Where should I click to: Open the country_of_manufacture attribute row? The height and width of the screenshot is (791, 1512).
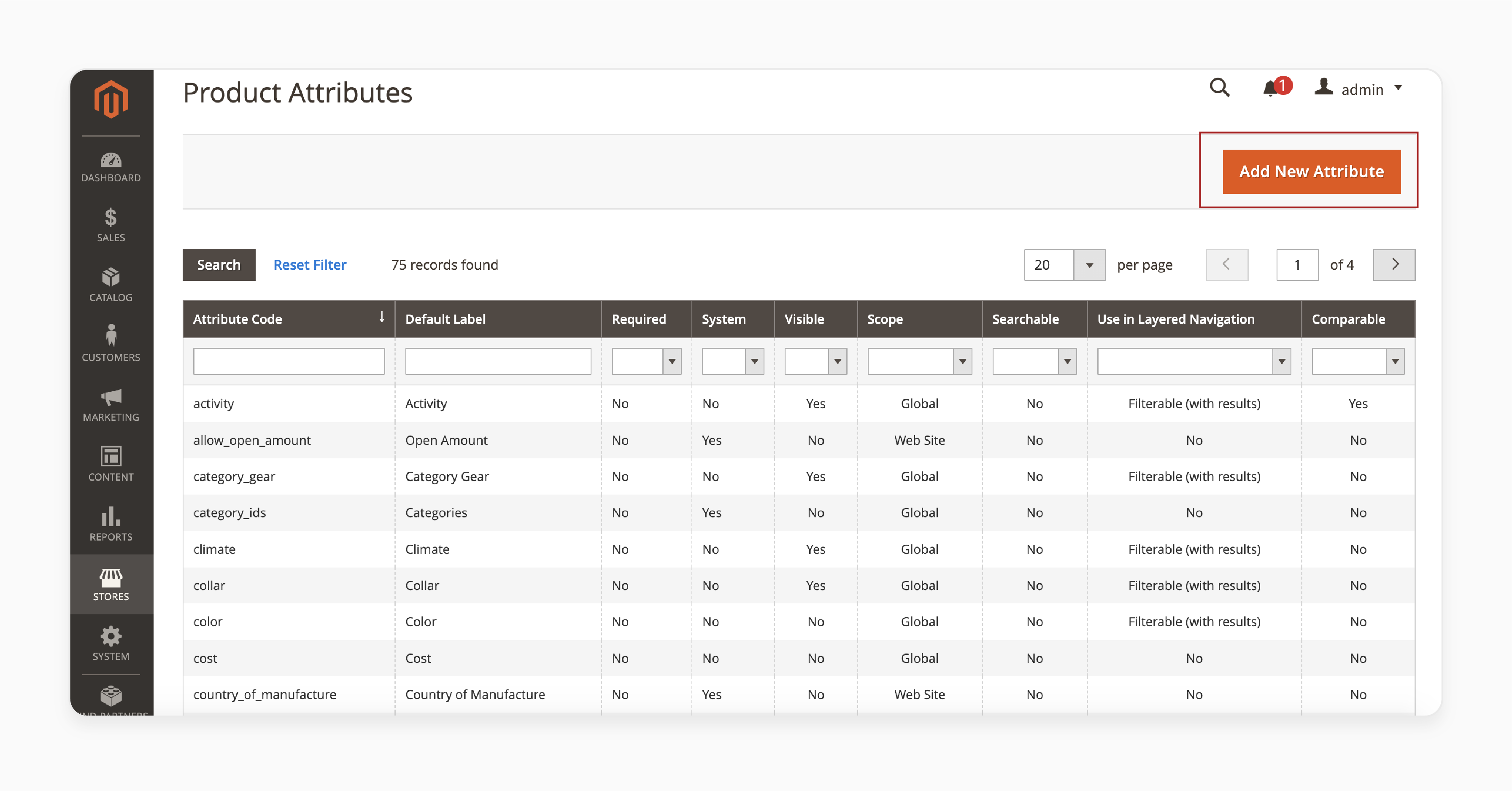(799, 695)
